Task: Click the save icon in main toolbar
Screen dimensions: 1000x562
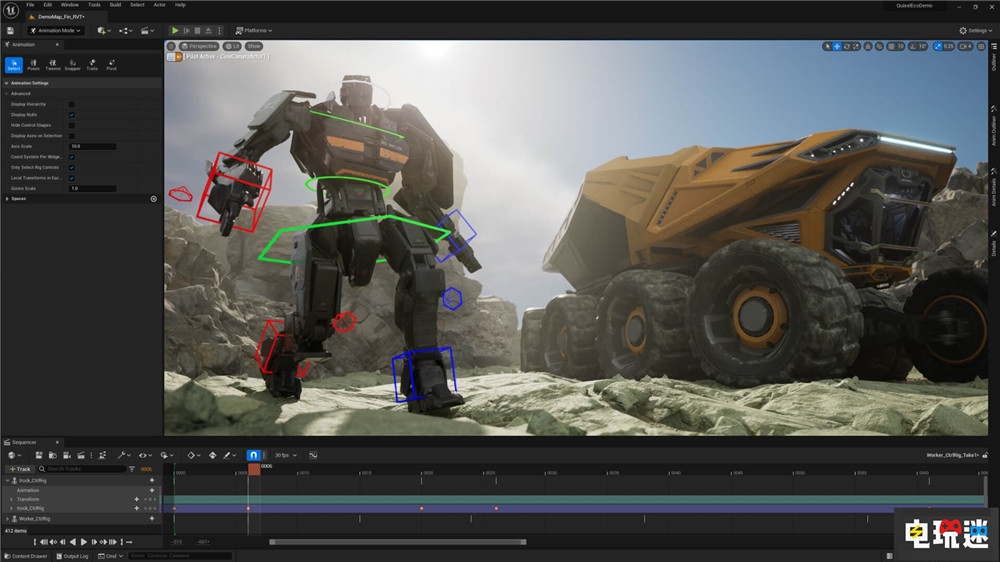Action: coord(10,31)
